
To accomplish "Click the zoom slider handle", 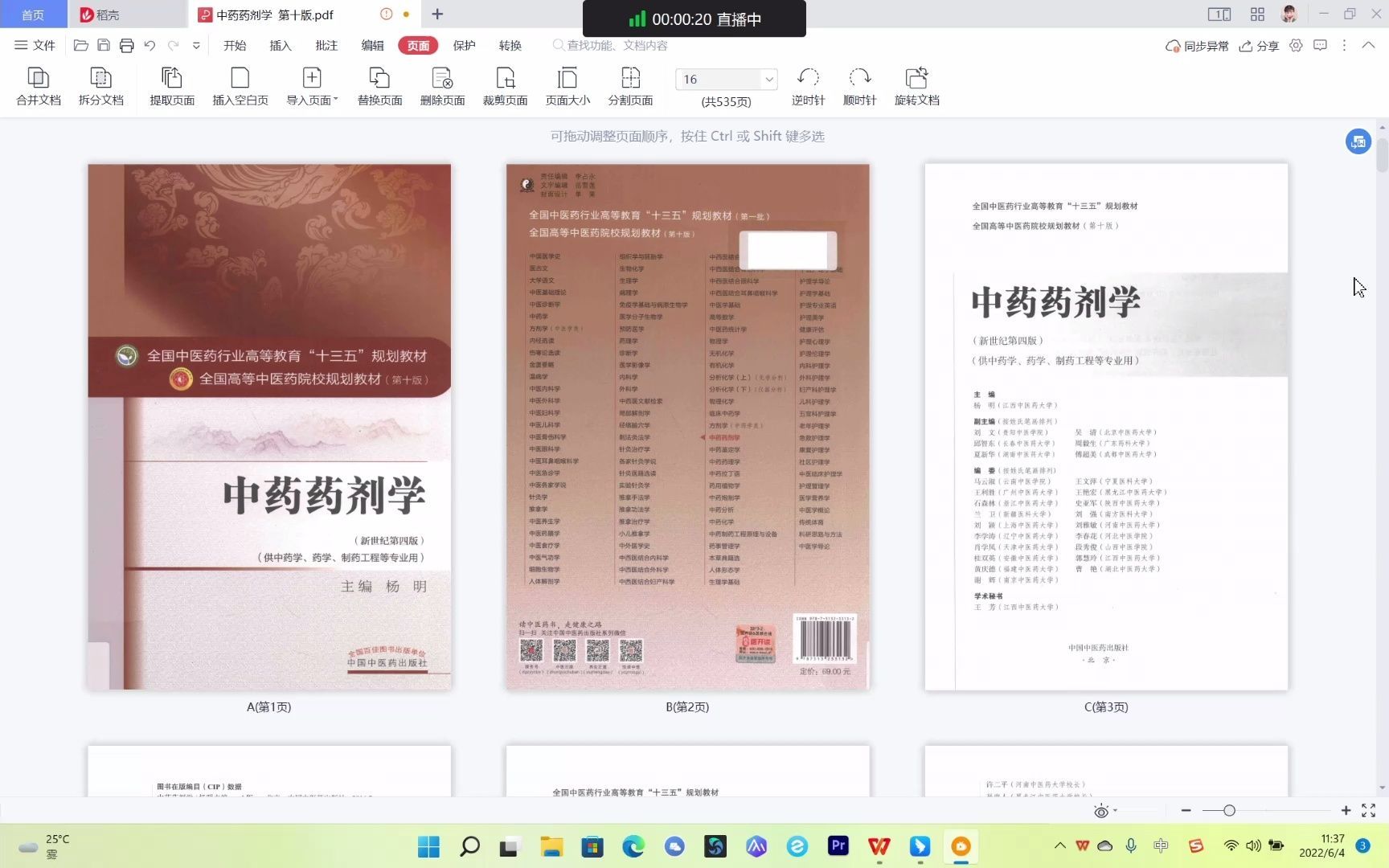I will click(x=1229, y=811).
